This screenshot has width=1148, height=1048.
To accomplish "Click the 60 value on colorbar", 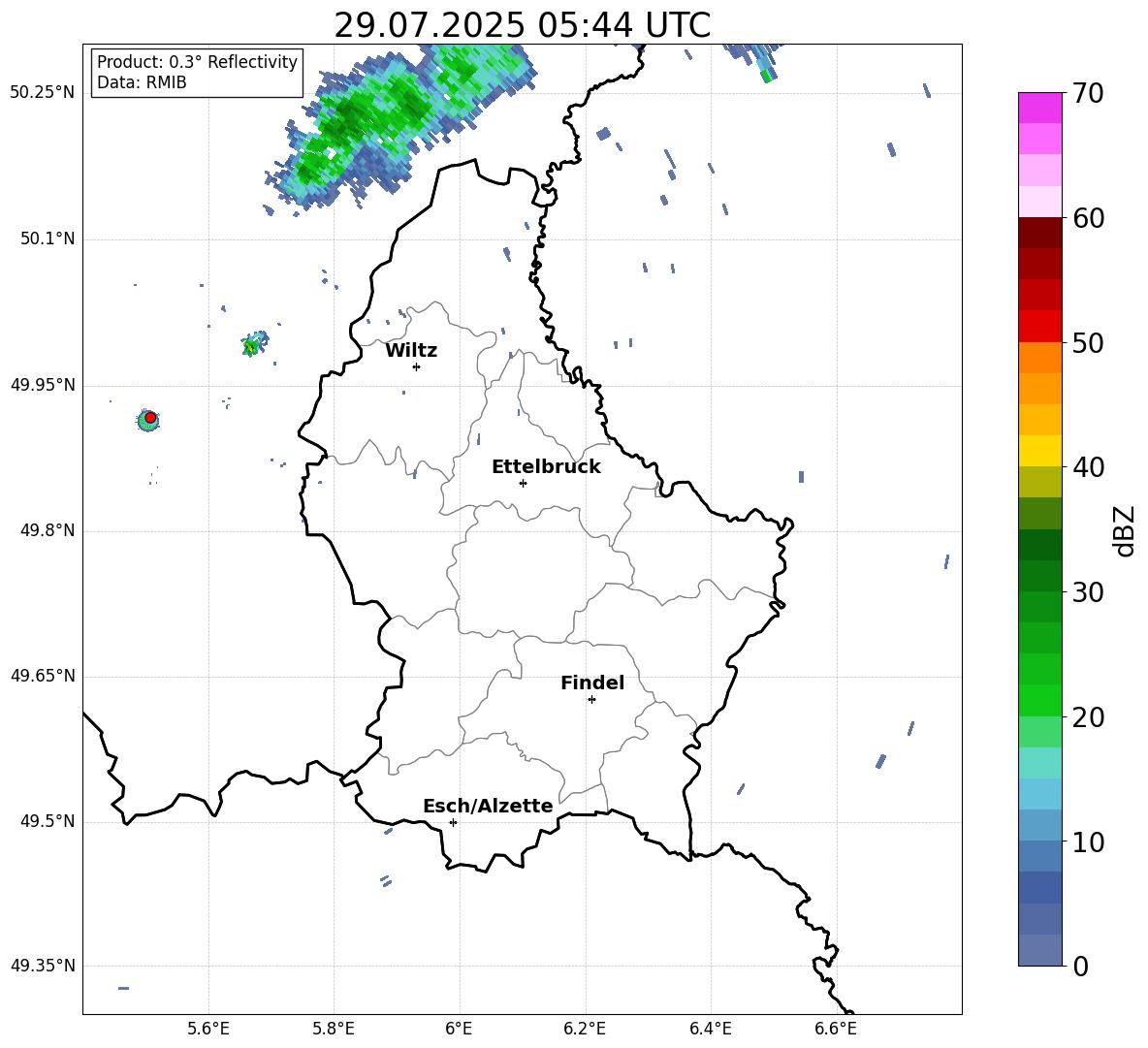I will [x=1087, y=218].
